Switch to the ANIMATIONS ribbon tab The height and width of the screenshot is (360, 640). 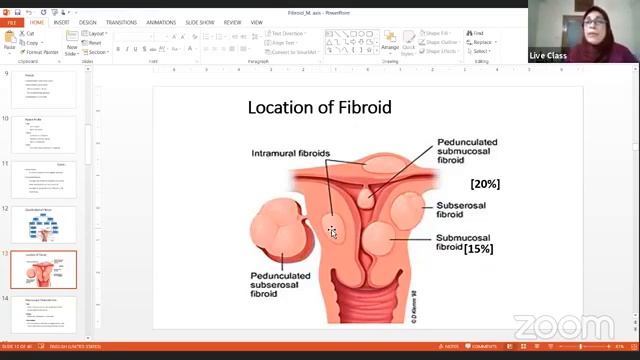(x=161, y=22)
